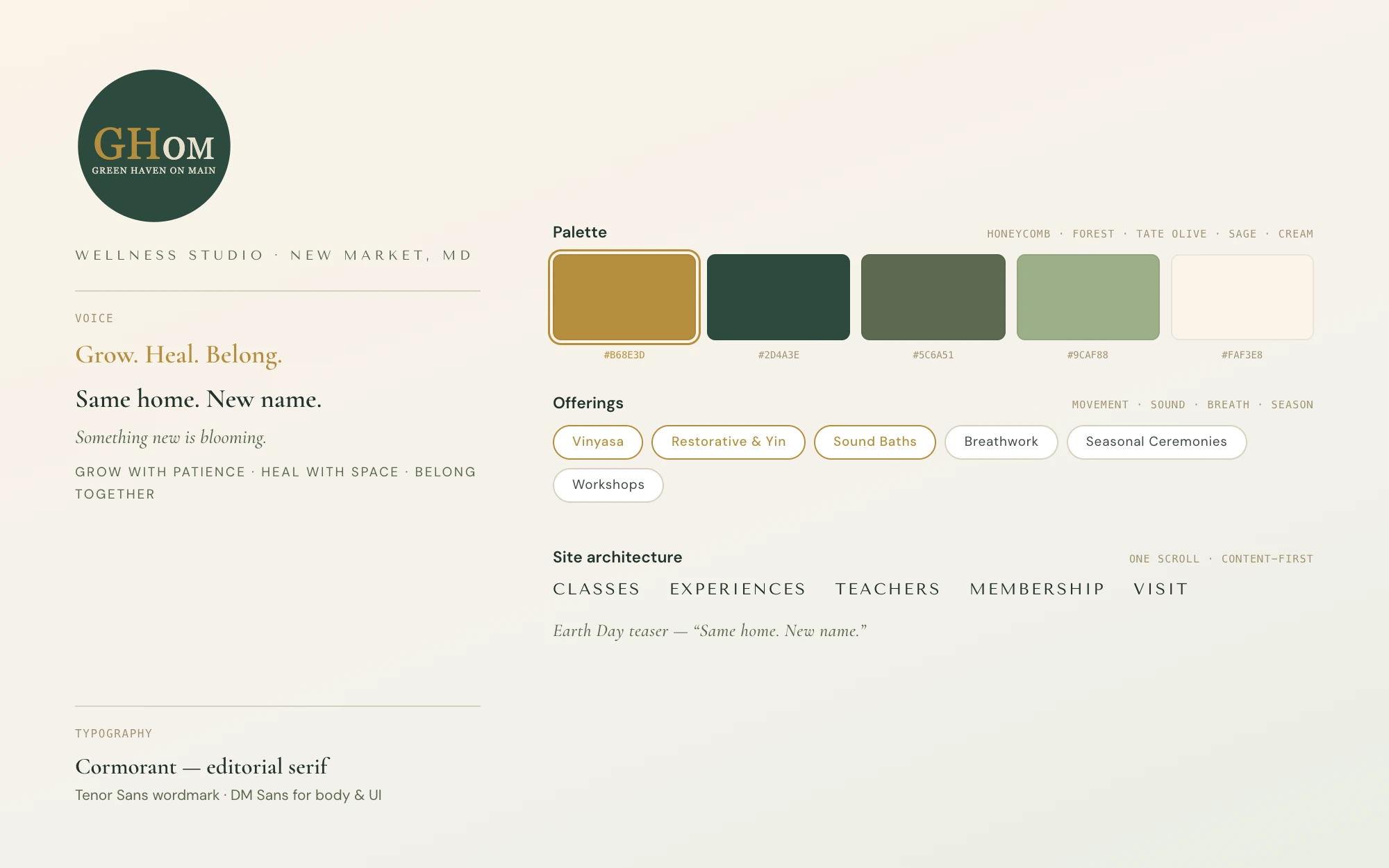The height and width of the screenshot is (868, 1389).
Task: Enable the Workshops offering chip
Action: pyautogui.click(x=608, y=485)
